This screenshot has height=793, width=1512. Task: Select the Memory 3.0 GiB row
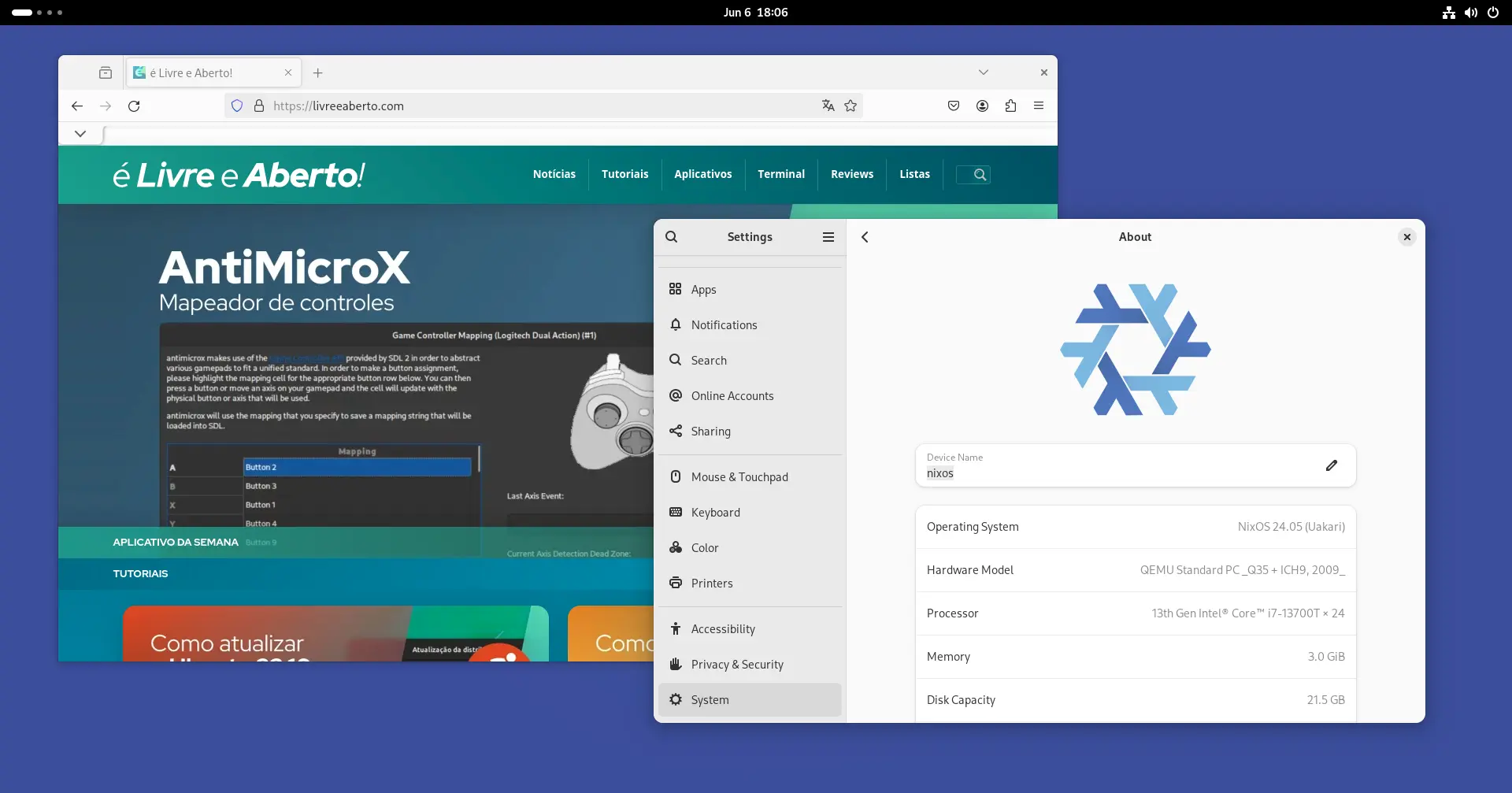click(x=1136, y=657)
